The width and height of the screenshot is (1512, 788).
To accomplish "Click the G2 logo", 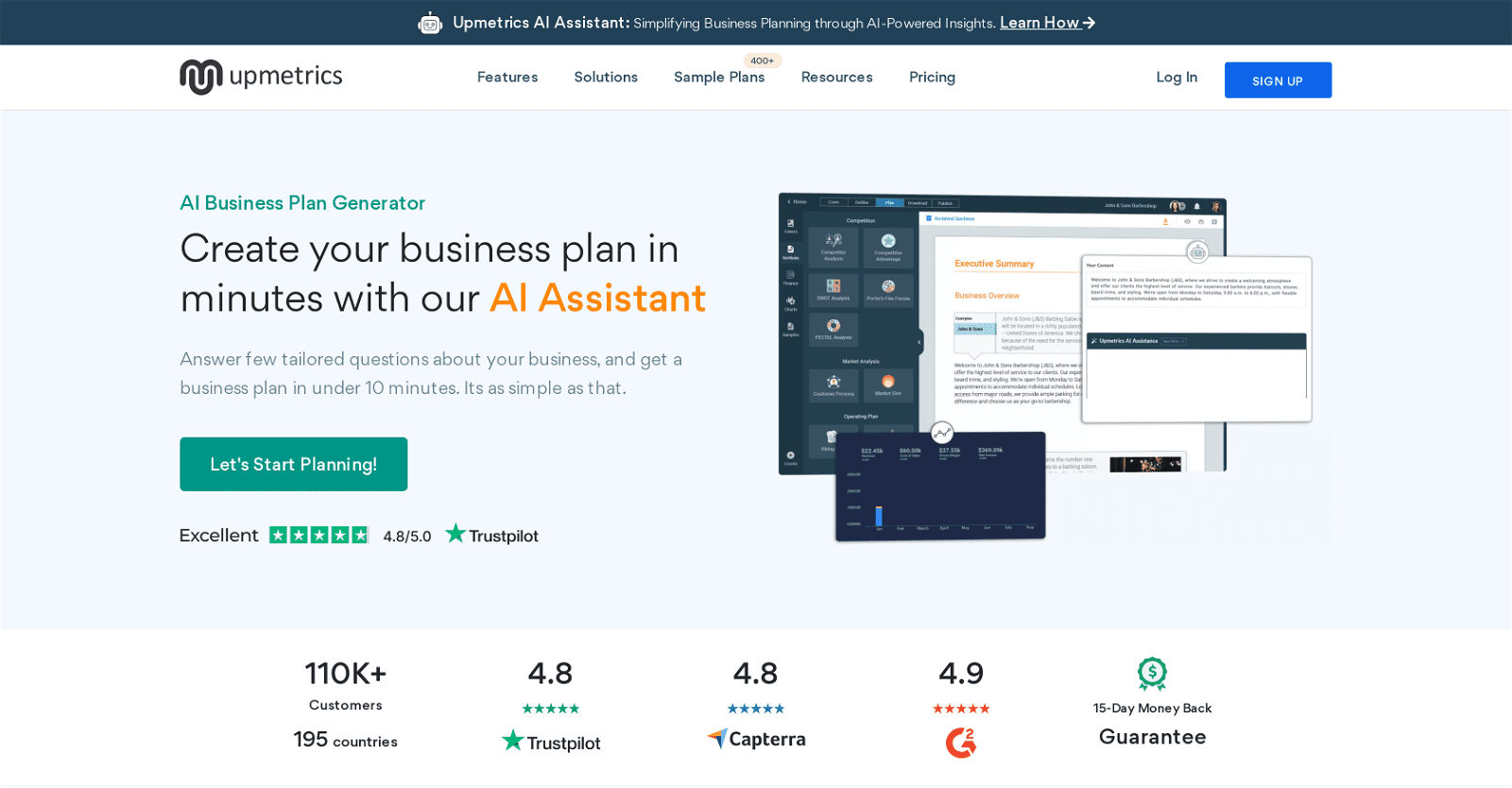I will pyautogui.click(x=961, y=743).
